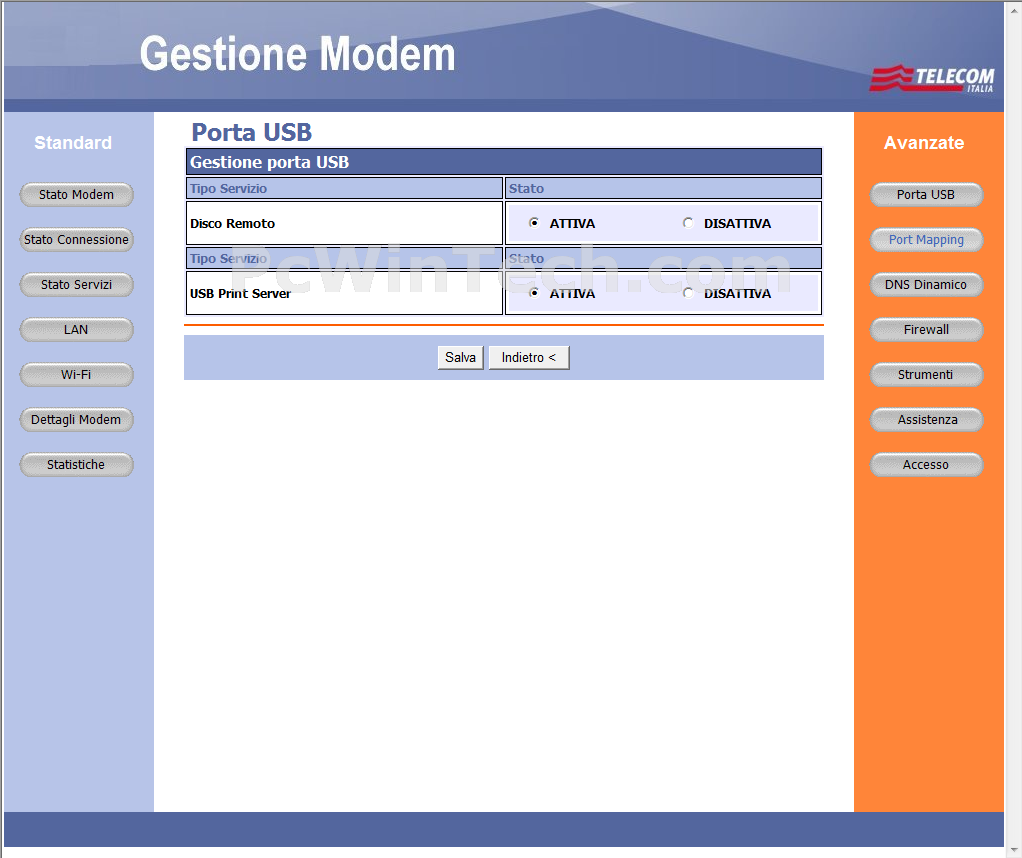
Task: Go back with Indietro button
Action: 529,357
